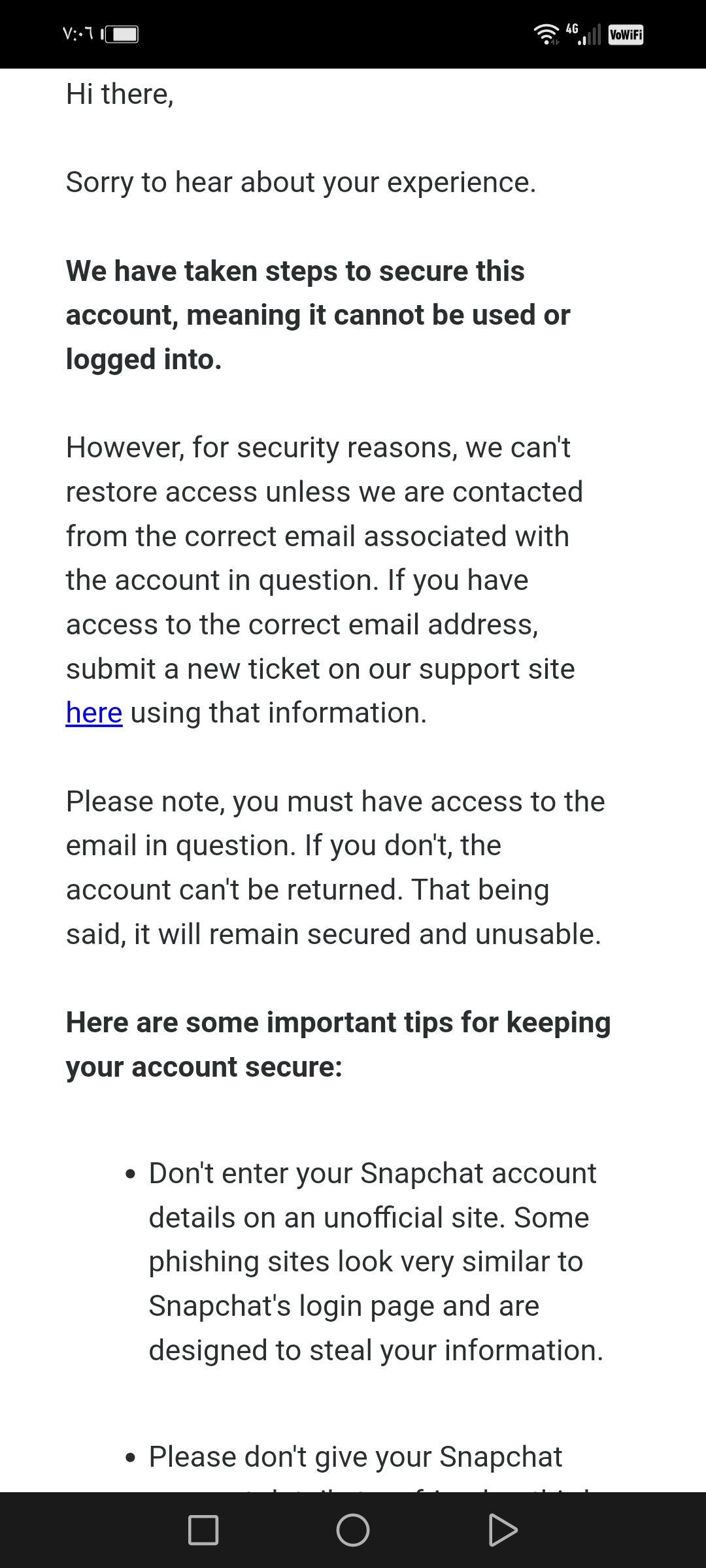The height and width of the screenshot is (1568, 706).
Task: Select the "Hi there," greeting line
Action: coord(120,94)
